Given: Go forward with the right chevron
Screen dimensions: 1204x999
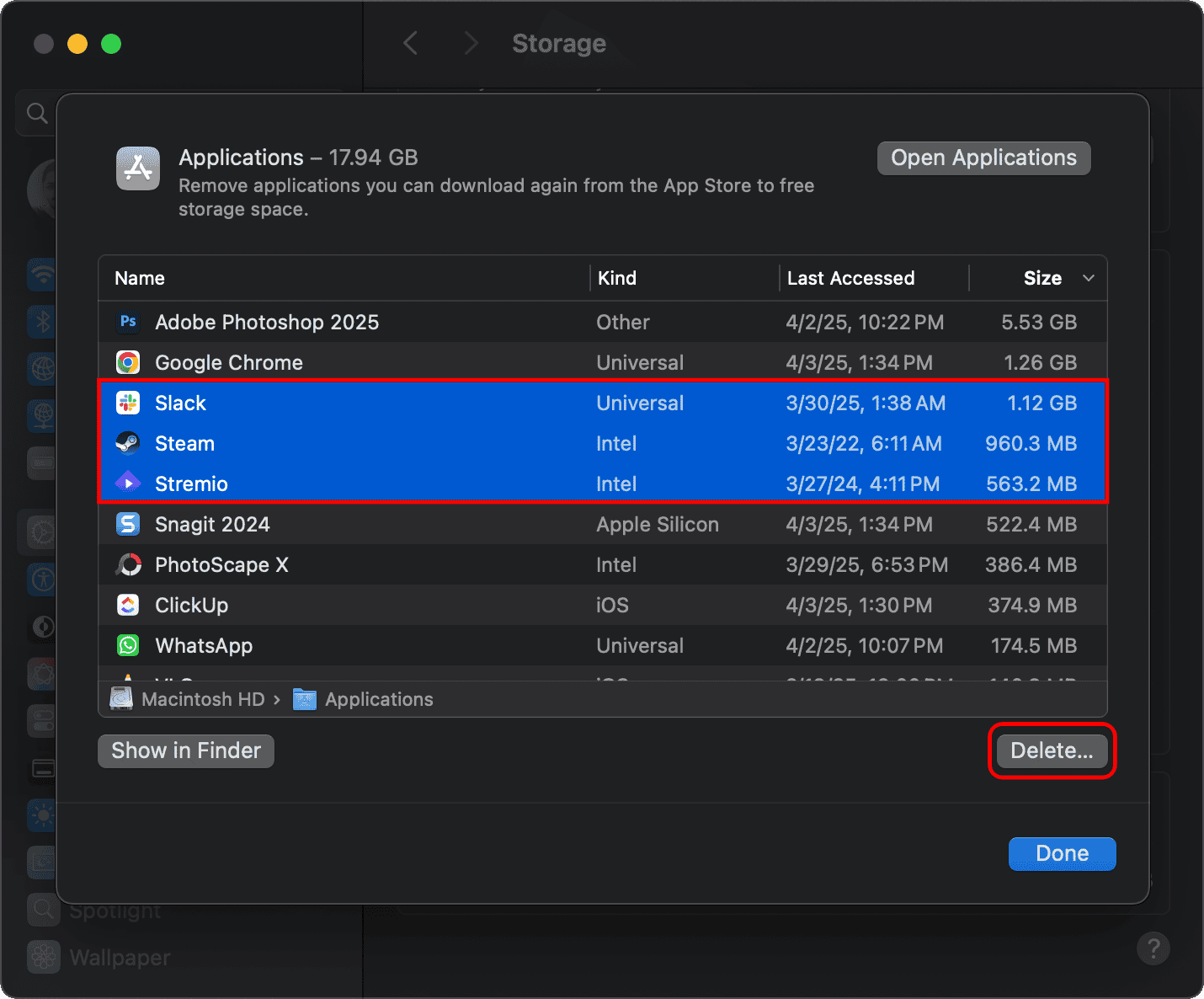Looking at the screenshot, I should click(x=471, y=43).
